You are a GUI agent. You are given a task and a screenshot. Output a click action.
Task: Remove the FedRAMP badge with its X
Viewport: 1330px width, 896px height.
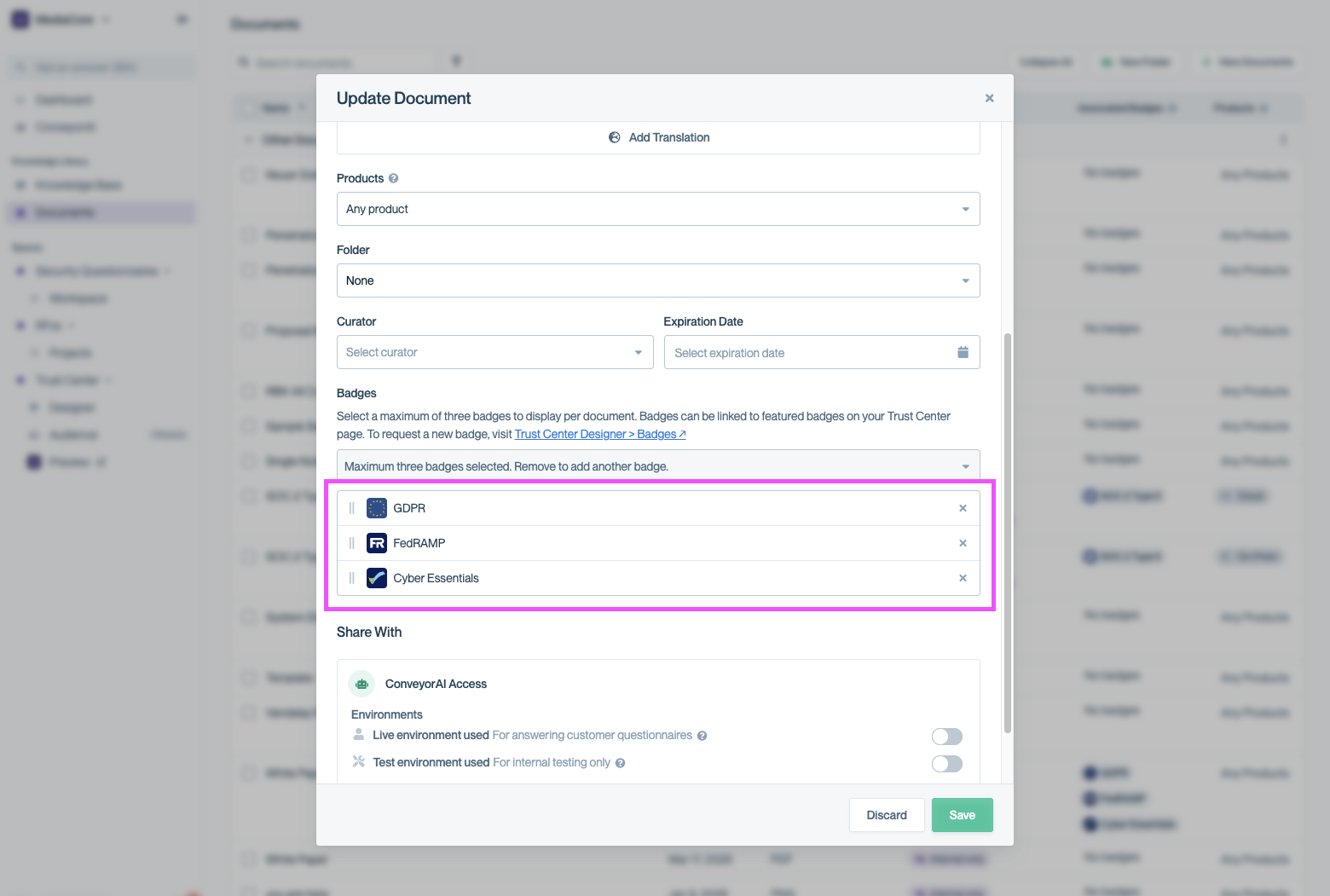963,542
